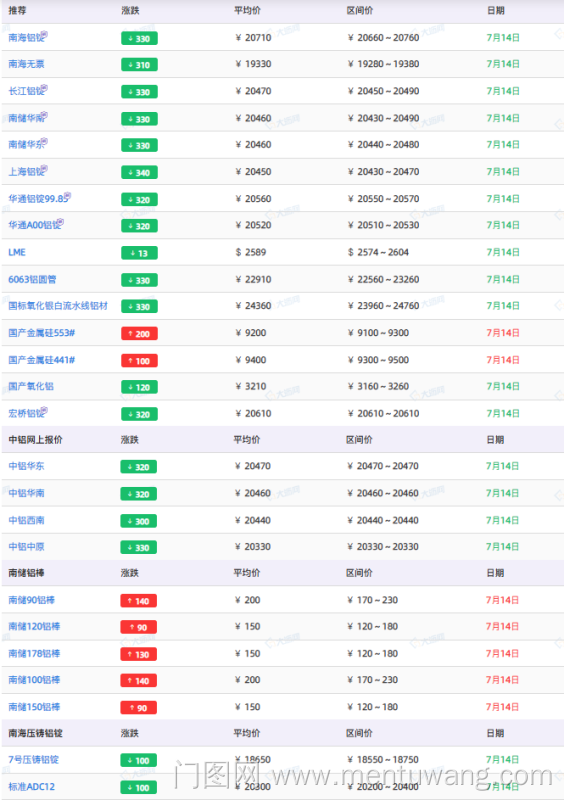Open the 7号压铸铝锭 link
The image size is (564, 800).
click(33, 759)
